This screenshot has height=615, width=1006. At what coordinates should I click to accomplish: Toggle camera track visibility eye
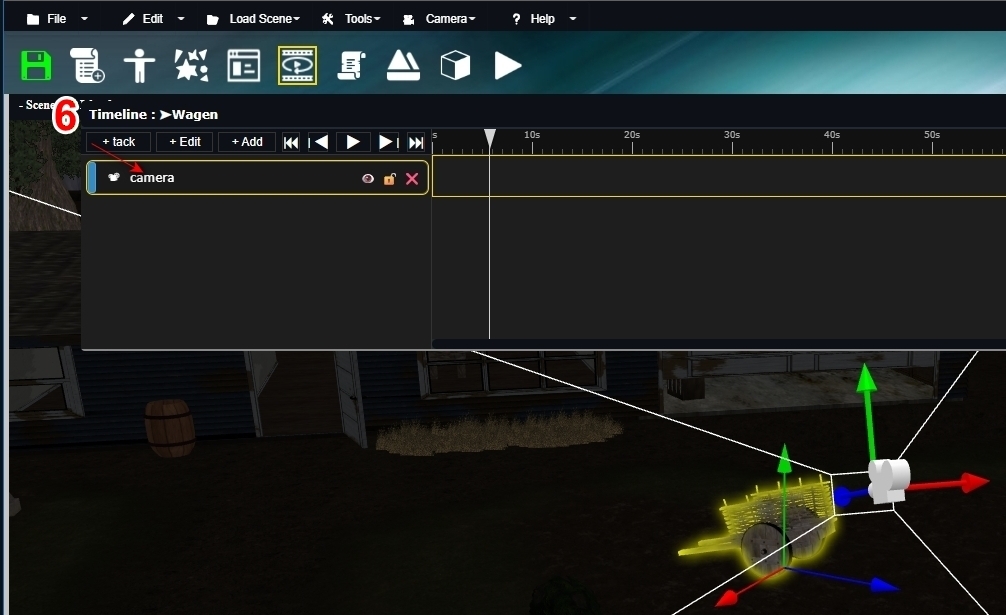pos(368,179)
